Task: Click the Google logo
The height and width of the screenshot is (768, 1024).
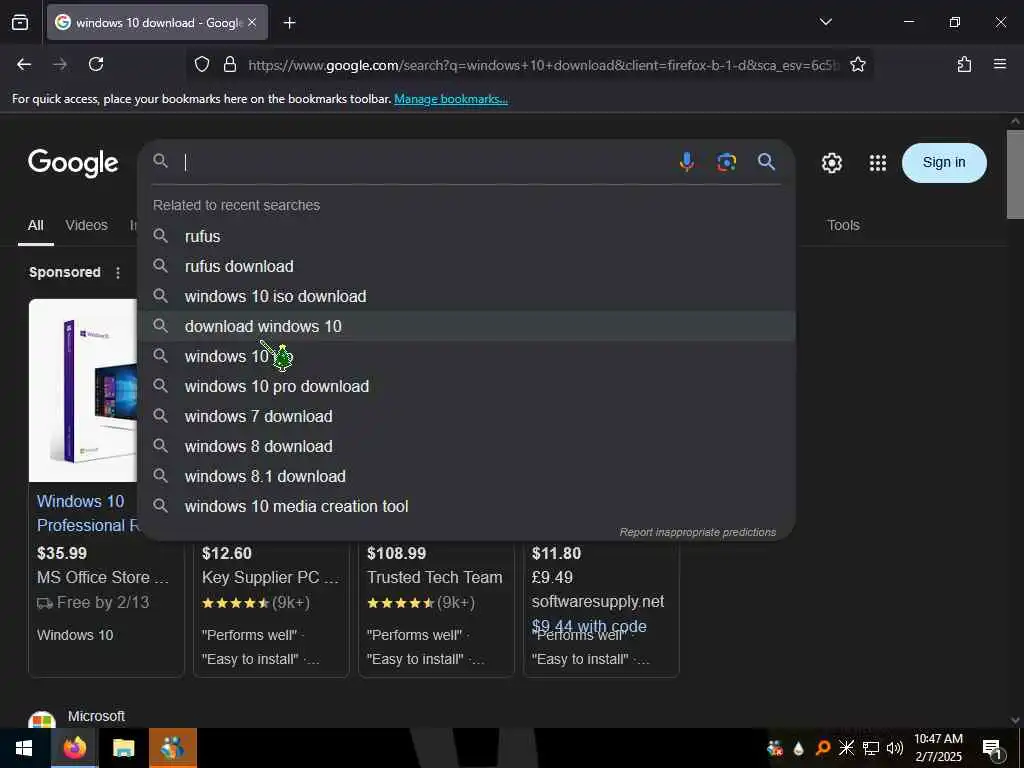Action: 73,163
